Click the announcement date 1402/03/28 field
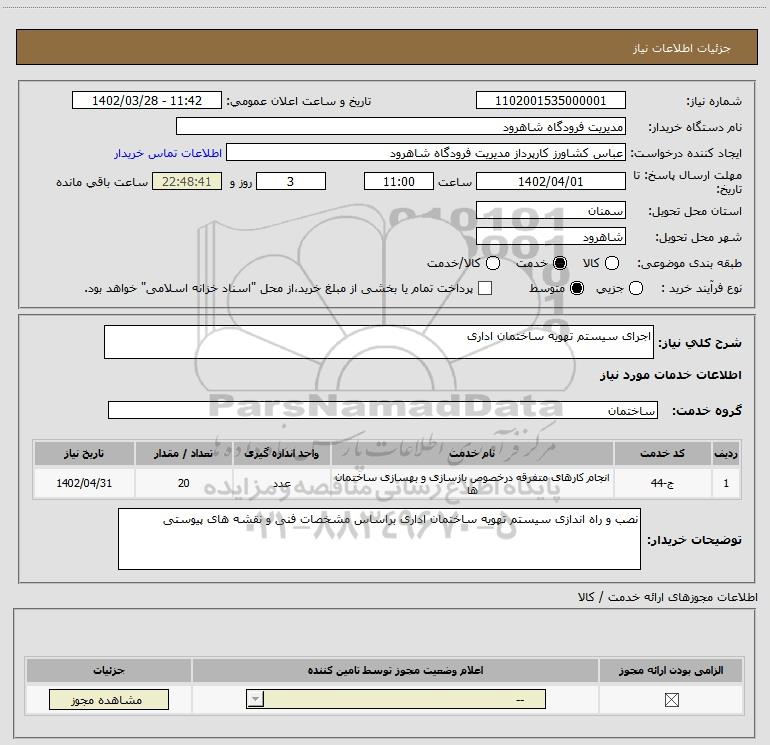Image resolution: width=770 pixels, height=745 pixels. 147,100
